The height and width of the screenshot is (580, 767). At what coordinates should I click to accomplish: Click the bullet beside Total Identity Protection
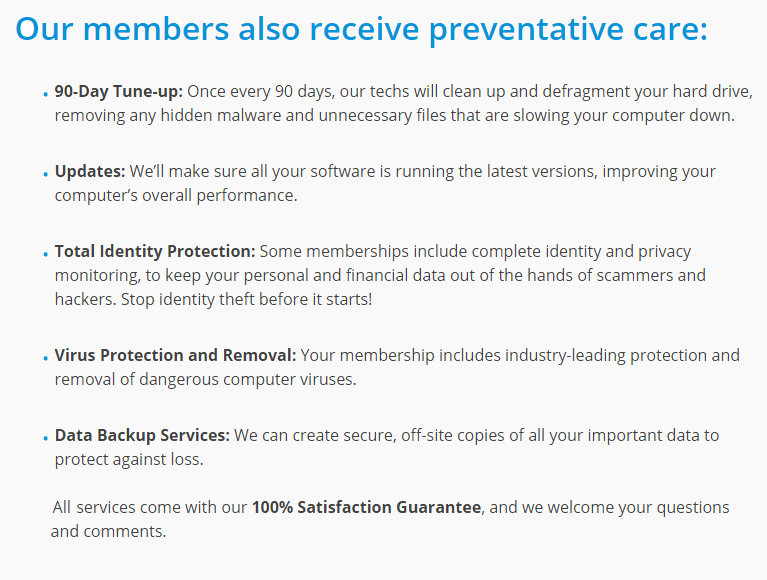[x=45, y=253]
